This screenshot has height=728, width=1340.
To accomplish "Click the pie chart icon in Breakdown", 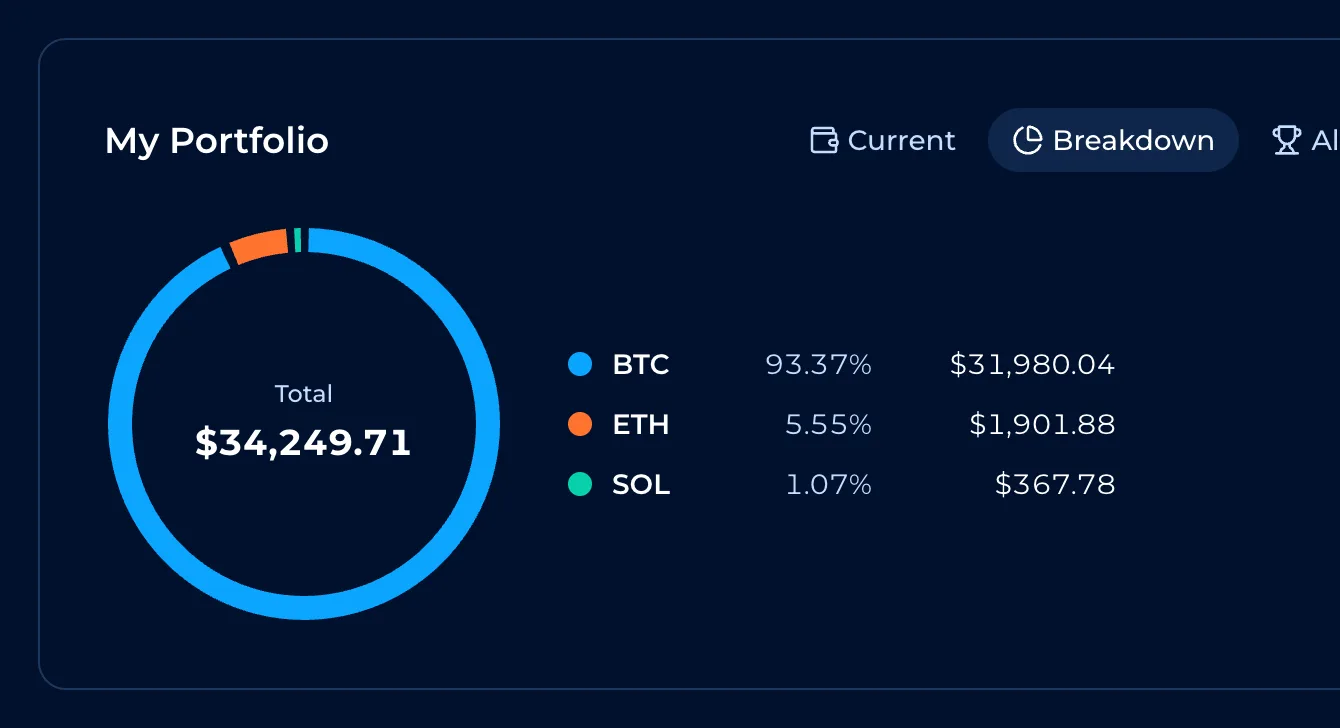I will [1027, 140].
